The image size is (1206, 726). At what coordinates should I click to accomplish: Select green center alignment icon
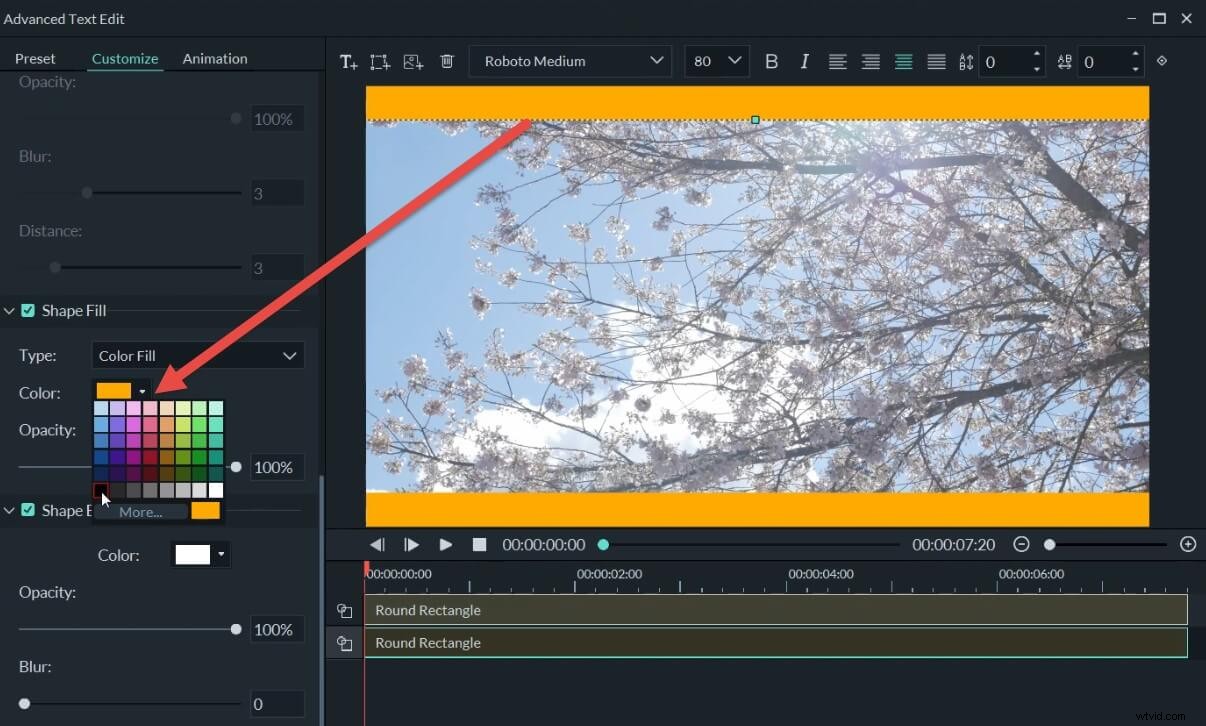[x=903, y=61]
